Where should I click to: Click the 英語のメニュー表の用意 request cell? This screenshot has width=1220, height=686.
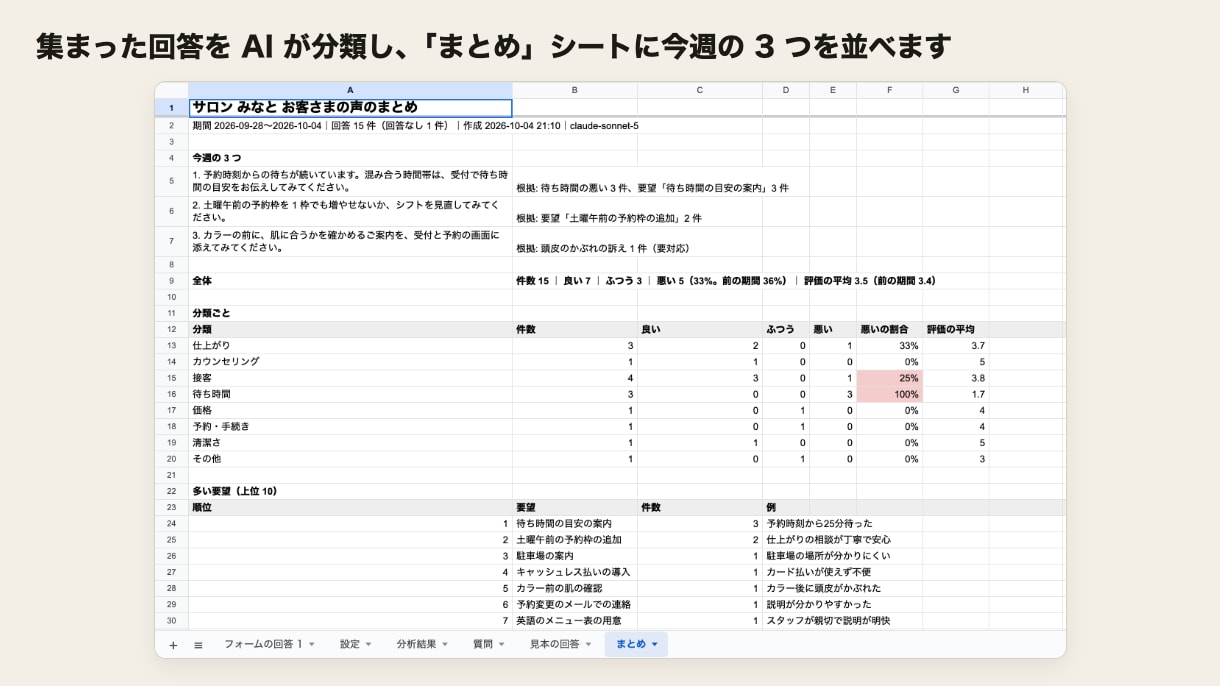[x=574, y=620]
